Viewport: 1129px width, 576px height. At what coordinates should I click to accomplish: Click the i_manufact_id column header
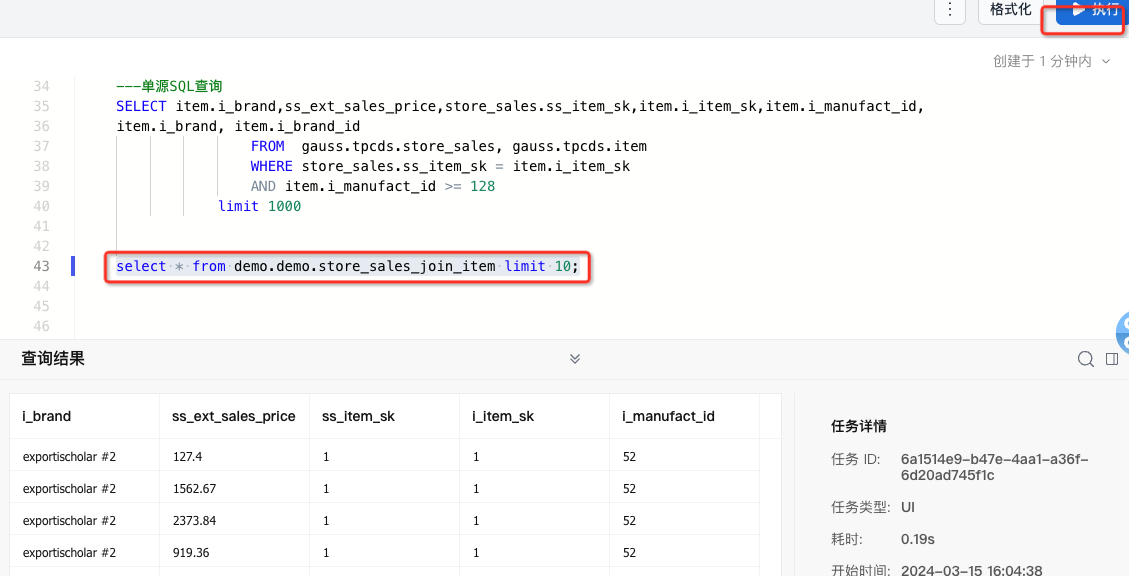668,416
